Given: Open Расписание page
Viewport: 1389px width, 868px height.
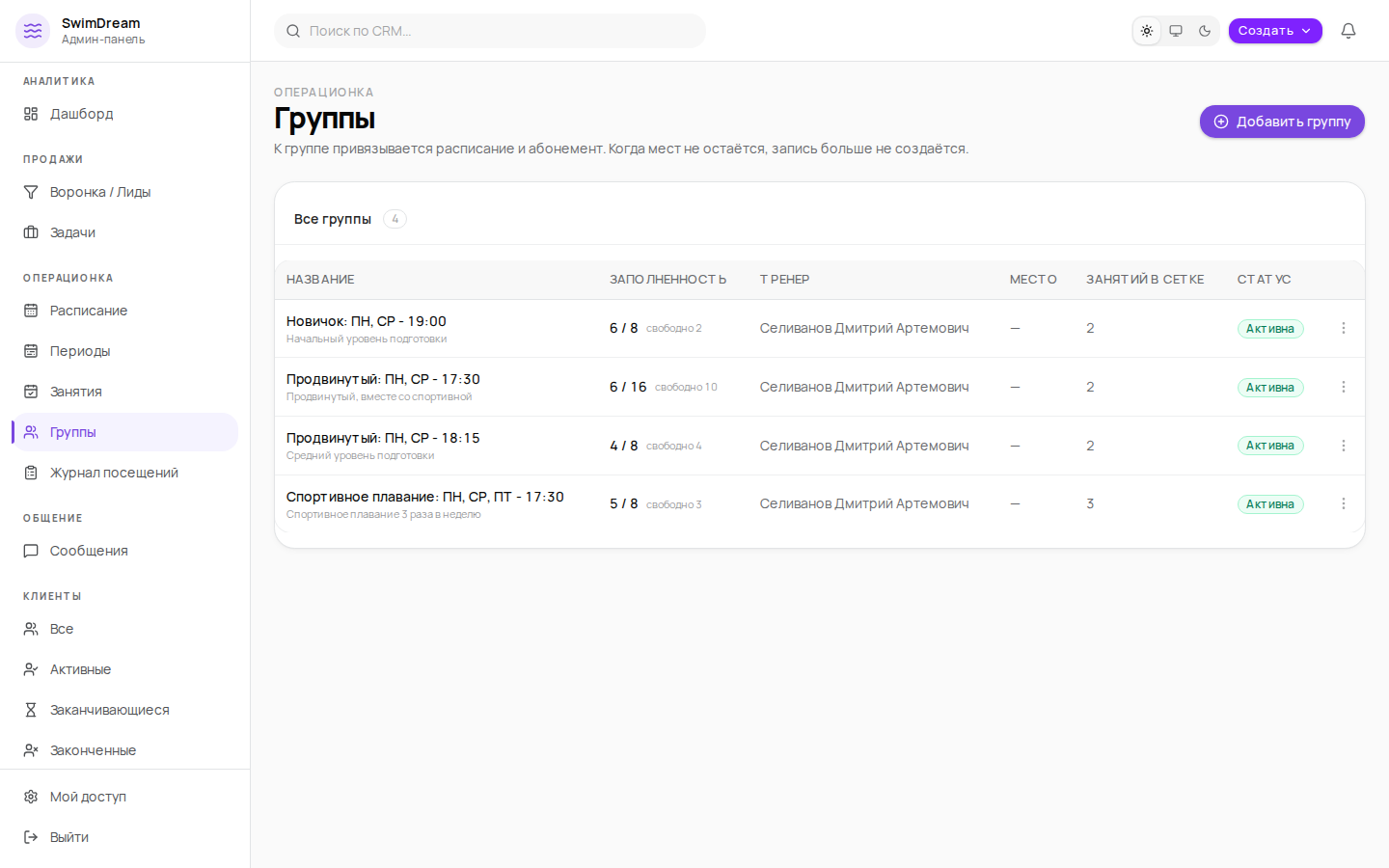Looking at the screenshot, I should tap(124, 311).
